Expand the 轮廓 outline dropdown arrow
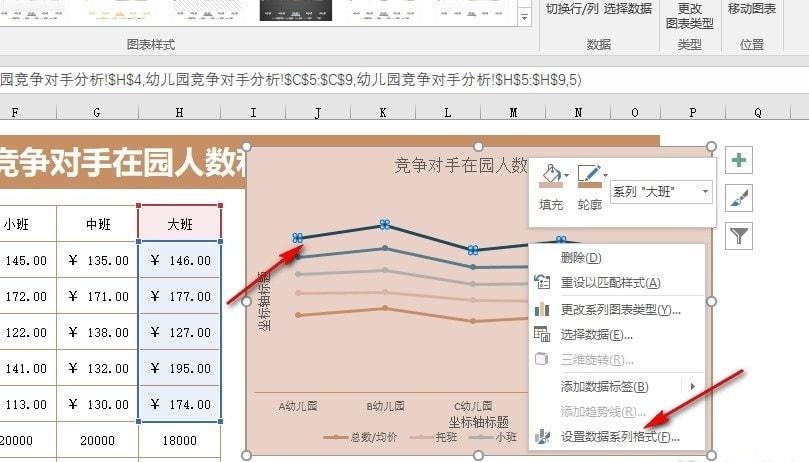Viewport: 809px width, 462px height. pyautogui.click(x=605, y=176)
